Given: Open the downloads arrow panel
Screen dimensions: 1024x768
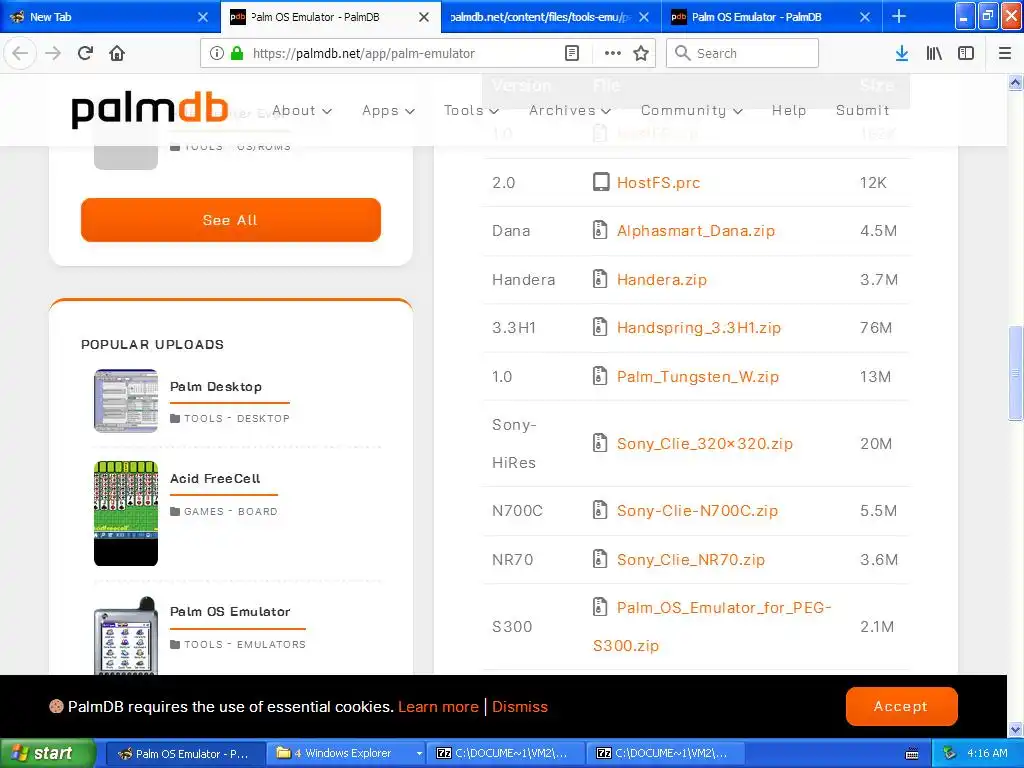Looking at the screenshot, I should pyautogui.click(x=902, y=53).
